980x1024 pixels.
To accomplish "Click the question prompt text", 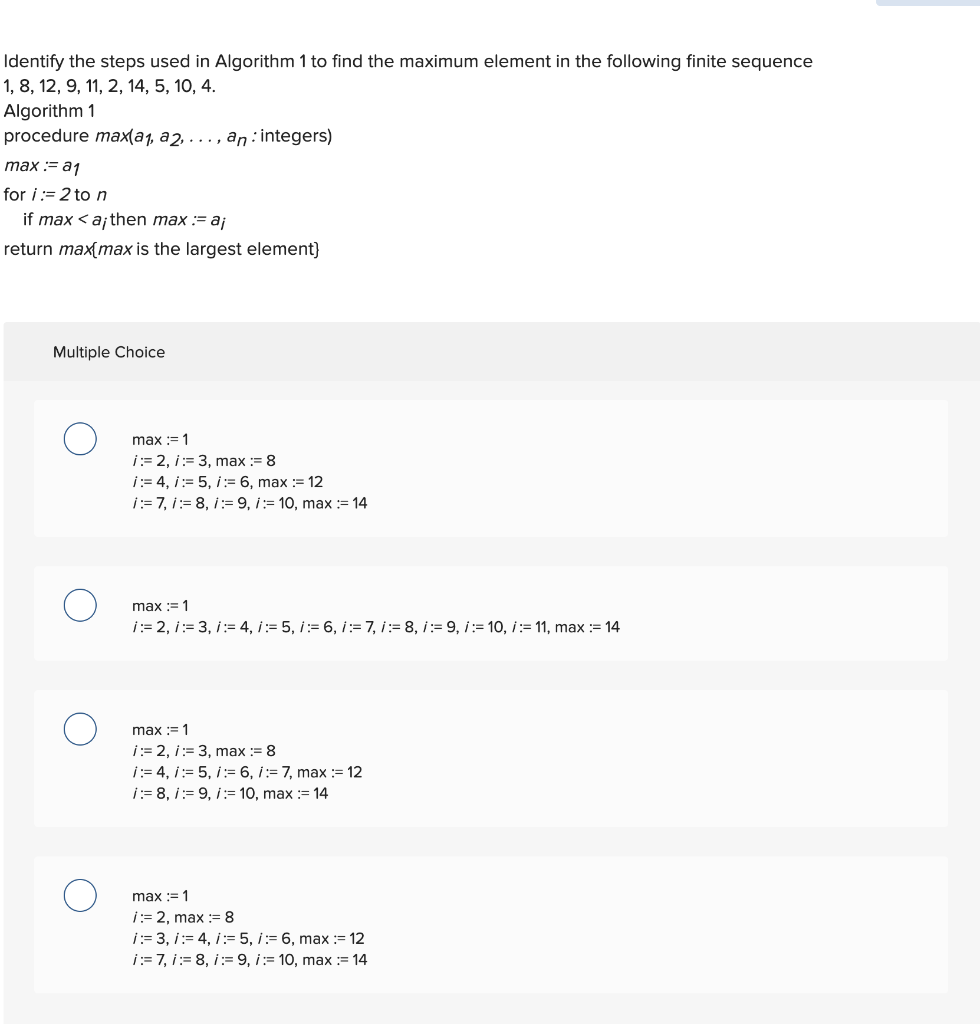I will pyautogui.click(x=406, y=61).
